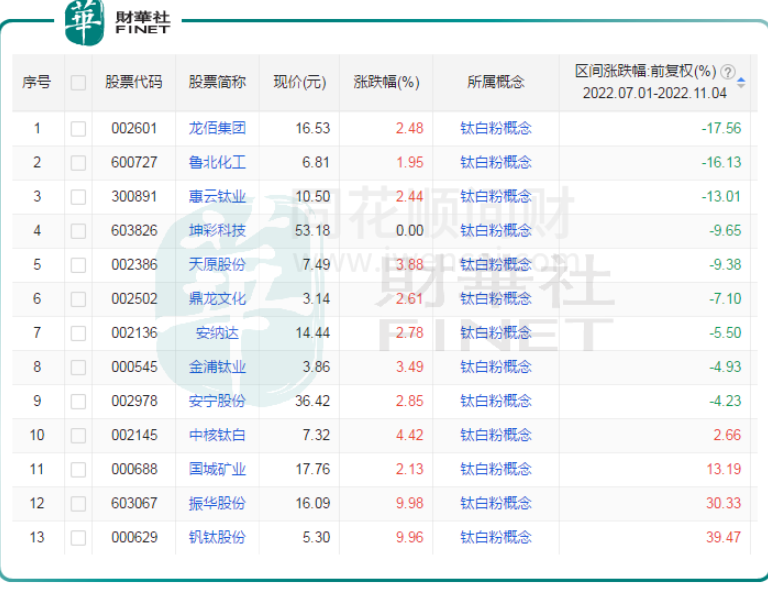Click the FINET logo at top
The height and width of the screenshot is (596, 768).
point(118,23)
